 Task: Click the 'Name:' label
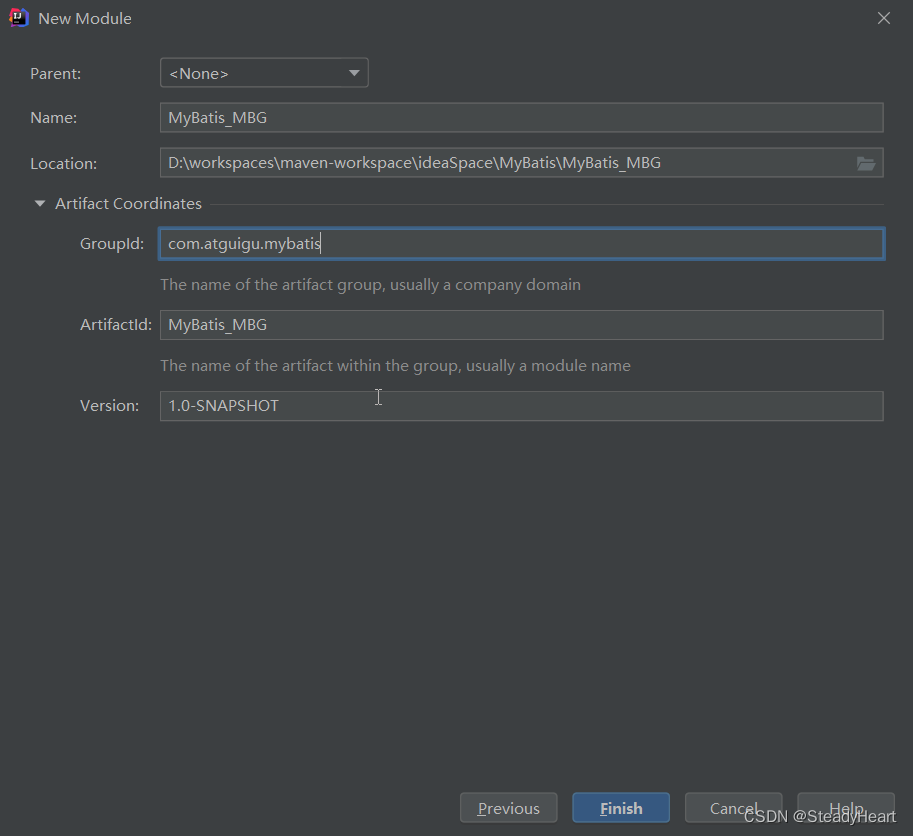click(54, 118)
